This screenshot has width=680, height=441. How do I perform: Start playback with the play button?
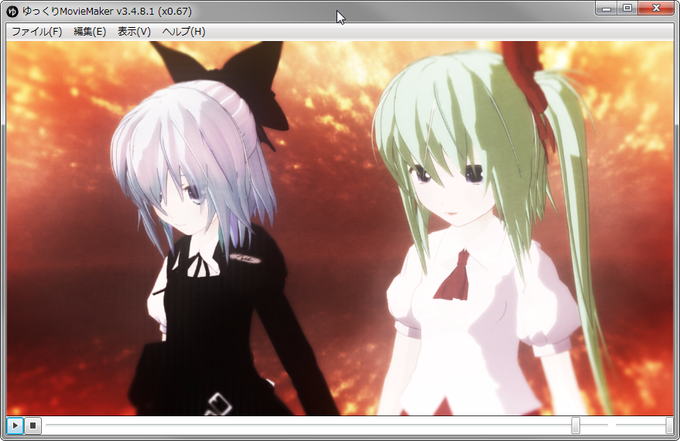(15, 425)
